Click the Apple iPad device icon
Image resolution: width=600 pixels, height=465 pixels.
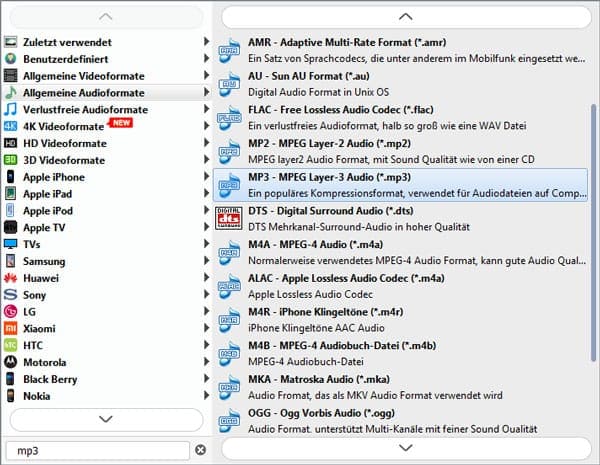(10, 194)
